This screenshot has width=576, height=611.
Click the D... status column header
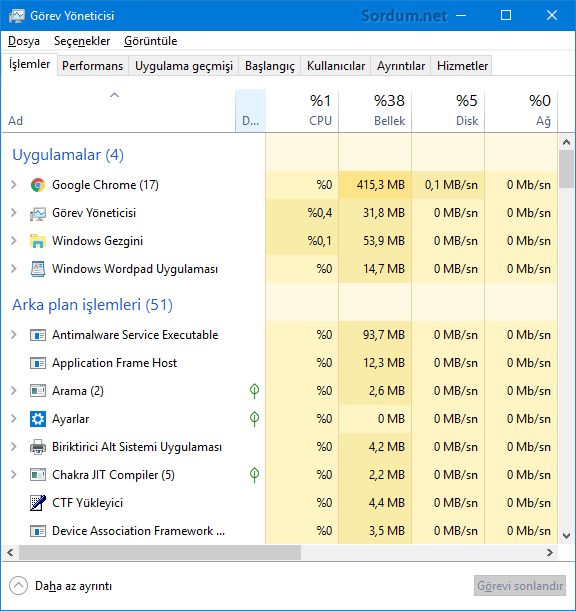251,111
